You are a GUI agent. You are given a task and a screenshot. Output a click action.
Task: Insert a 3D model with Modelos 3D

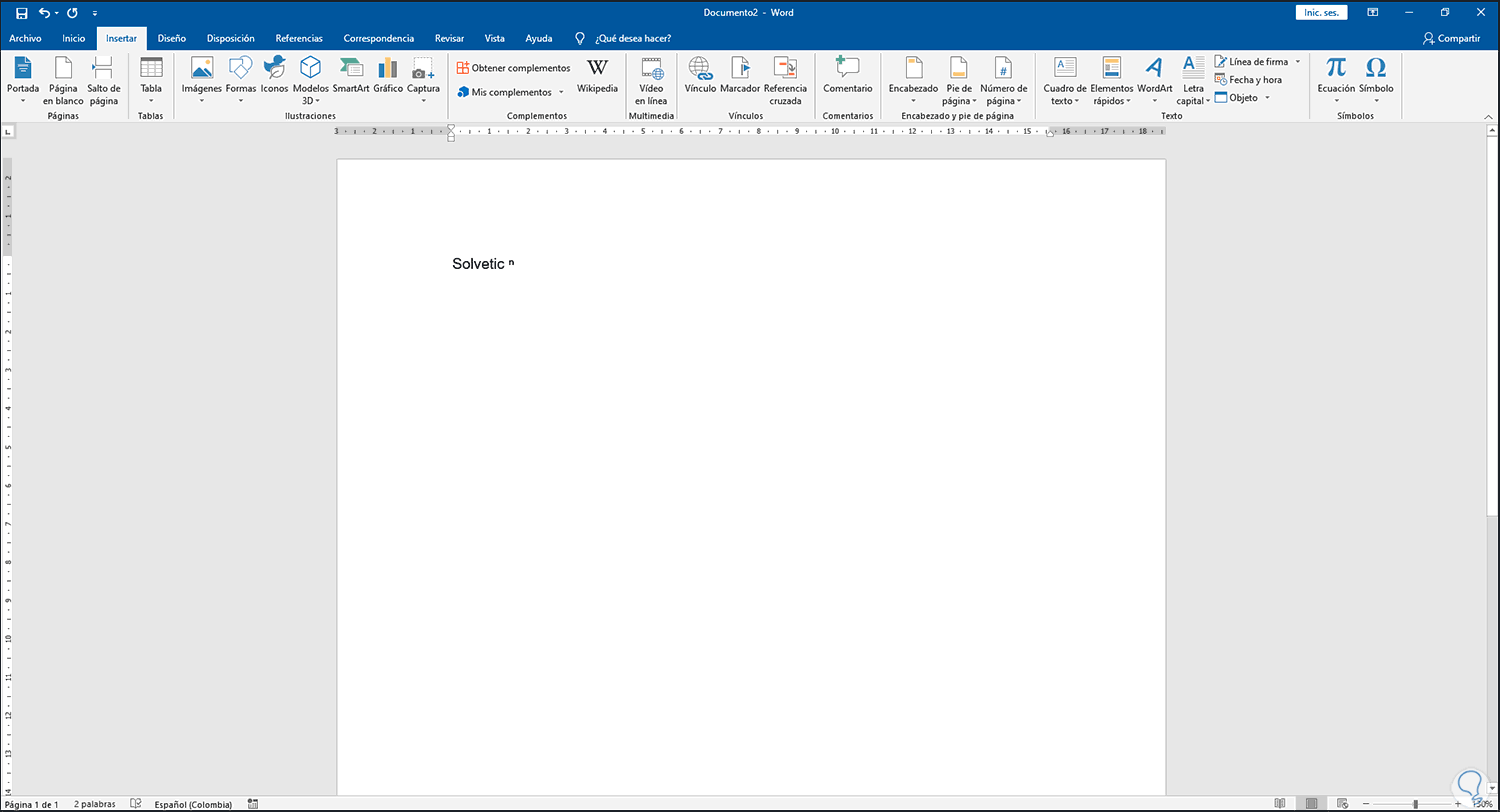tap(310, 80)
